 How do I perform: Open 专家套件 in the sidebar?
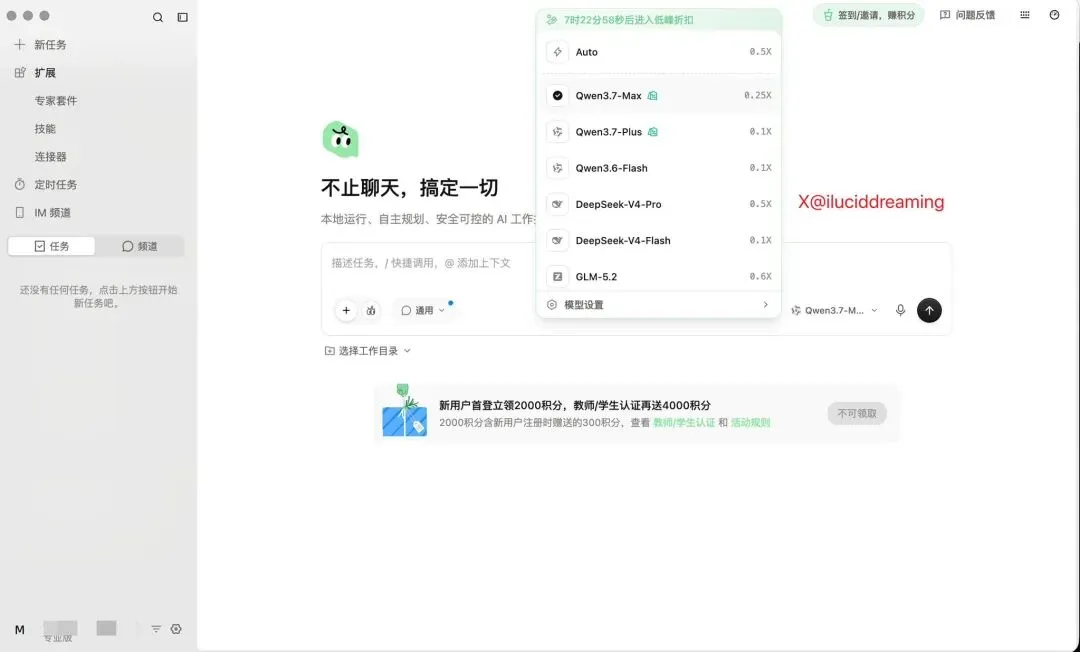[56, 101]
